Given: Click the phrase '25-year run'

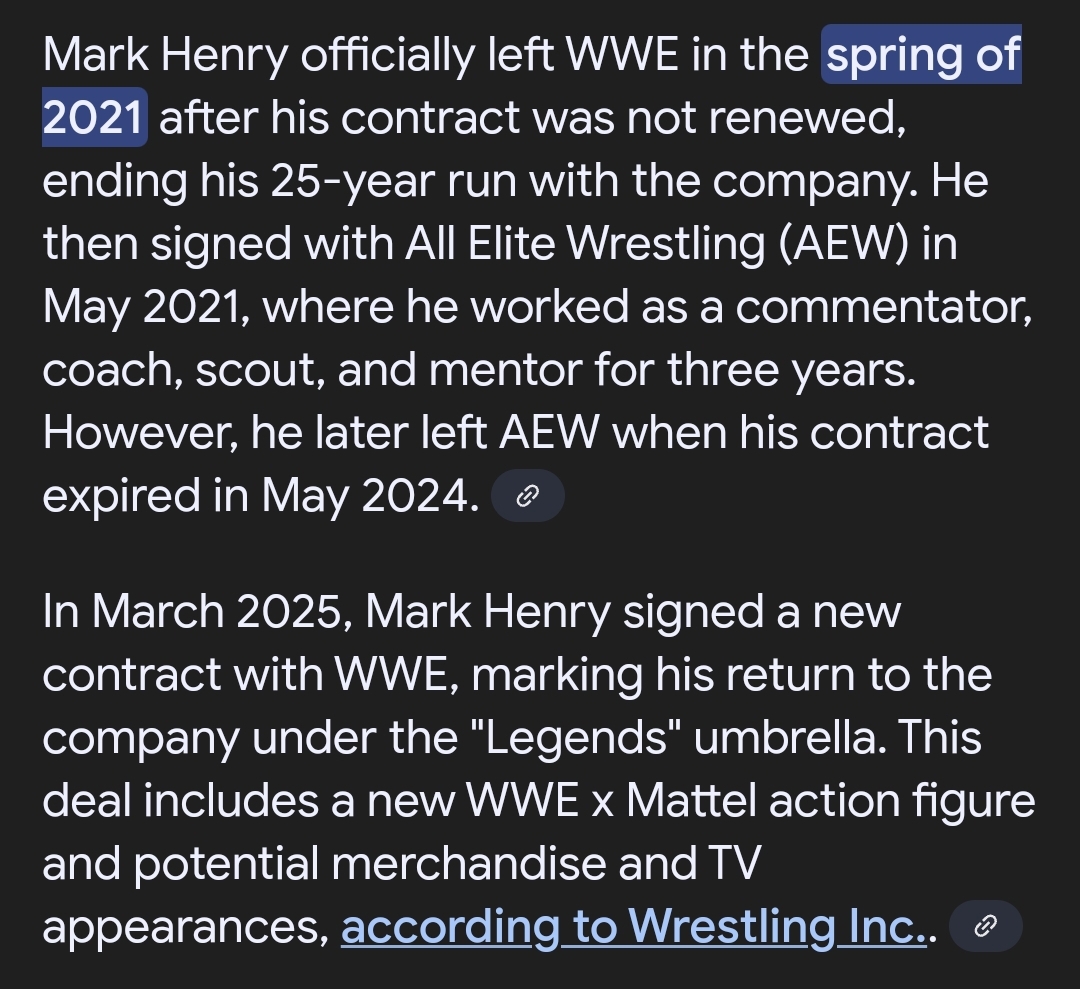Looking at the screenshot, I should [x=393, y=181].
